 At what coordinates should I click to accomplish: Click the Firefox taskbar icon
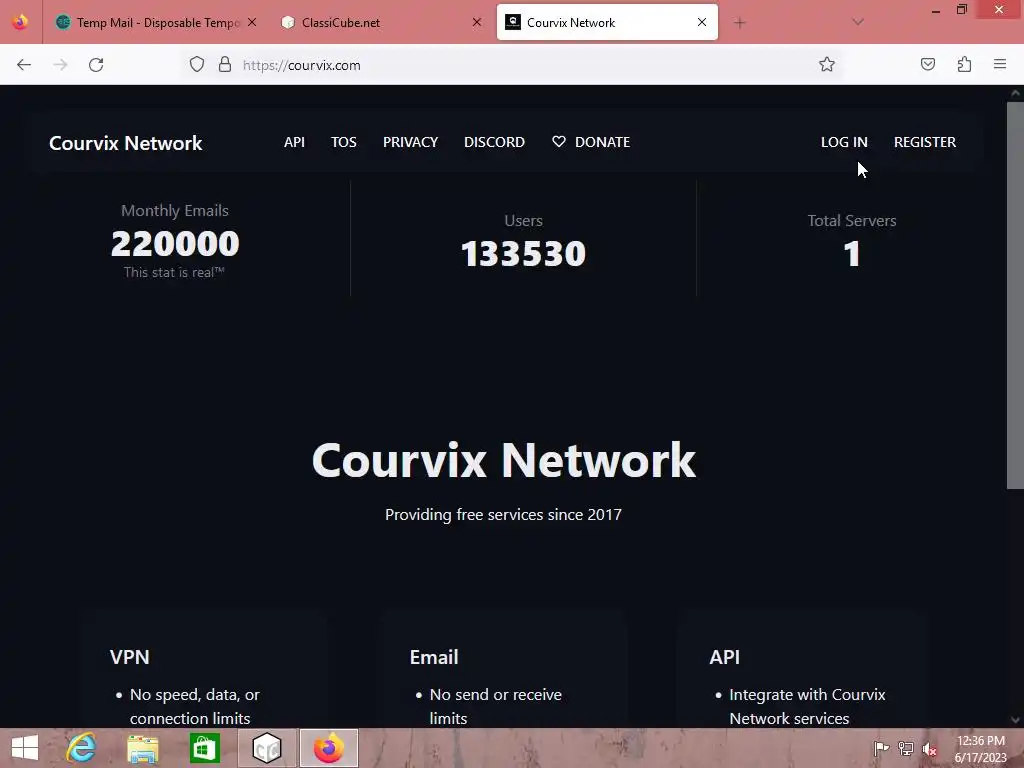point(328,748)
